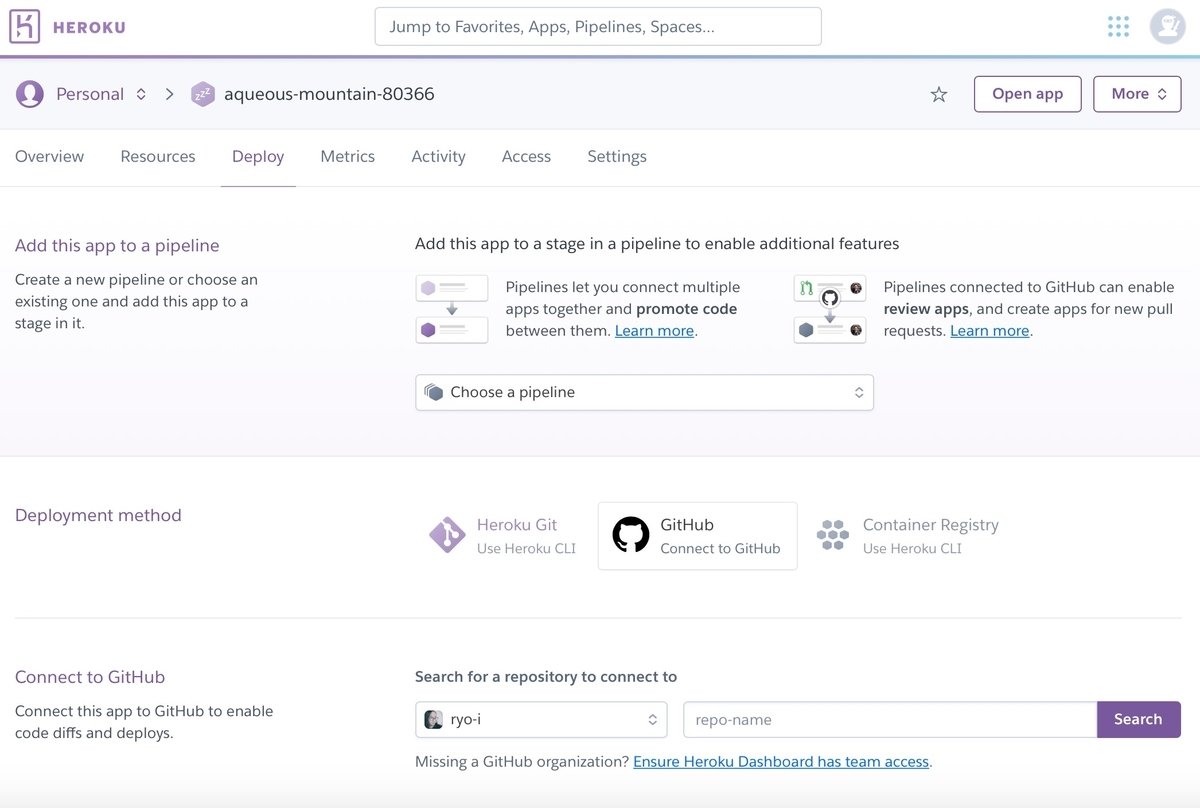Expand the Personal team switcher
This screenshot has height=808, width=1200.
tap(141, 94)
